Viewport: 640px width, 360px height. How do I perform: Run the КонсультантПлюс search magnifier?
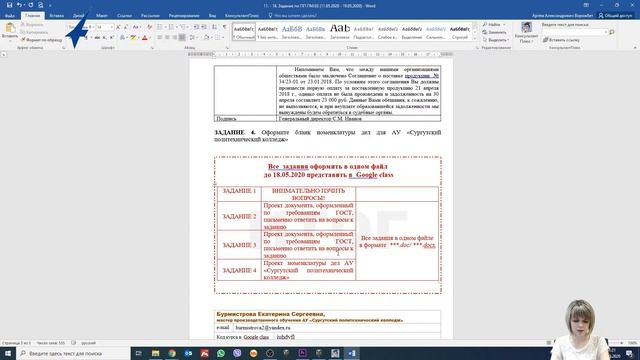[611, 32]
